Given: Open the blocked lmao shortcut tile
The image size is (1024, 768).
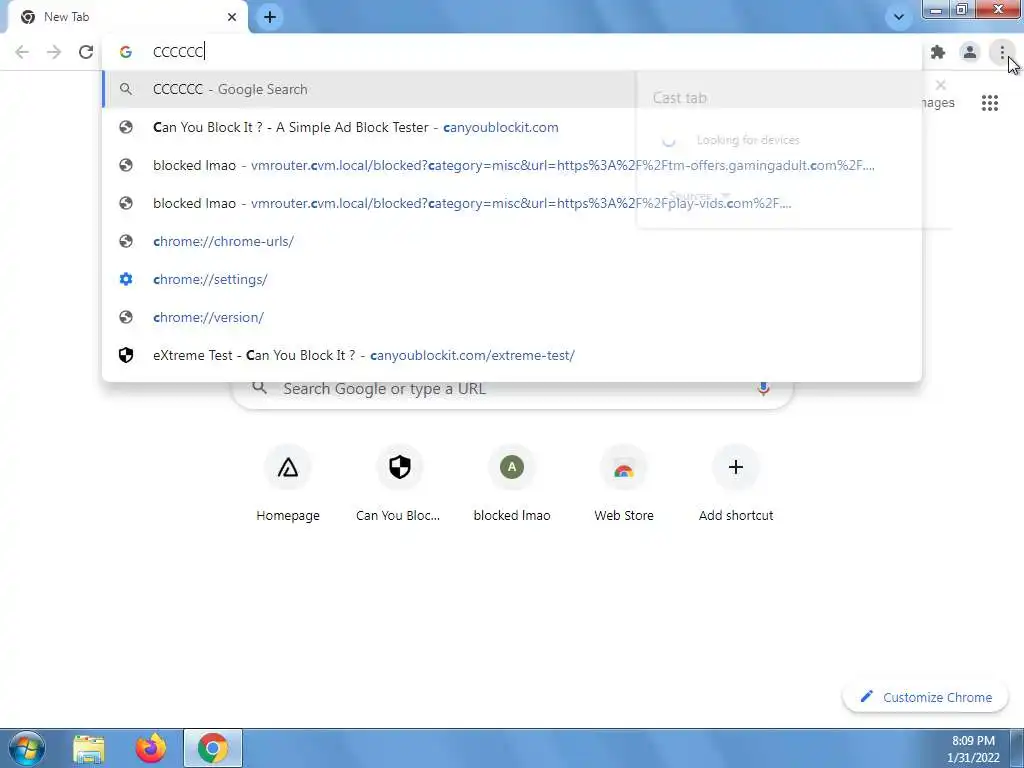Looking at the screenshot, I should click(x=512, y=485).
